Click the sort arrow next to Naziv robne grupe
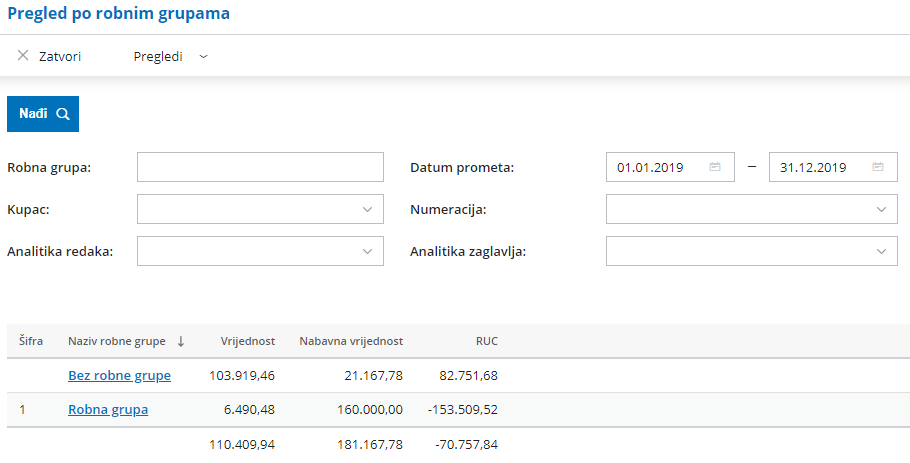This screenshot has height=463, width=910. [180, 341]
